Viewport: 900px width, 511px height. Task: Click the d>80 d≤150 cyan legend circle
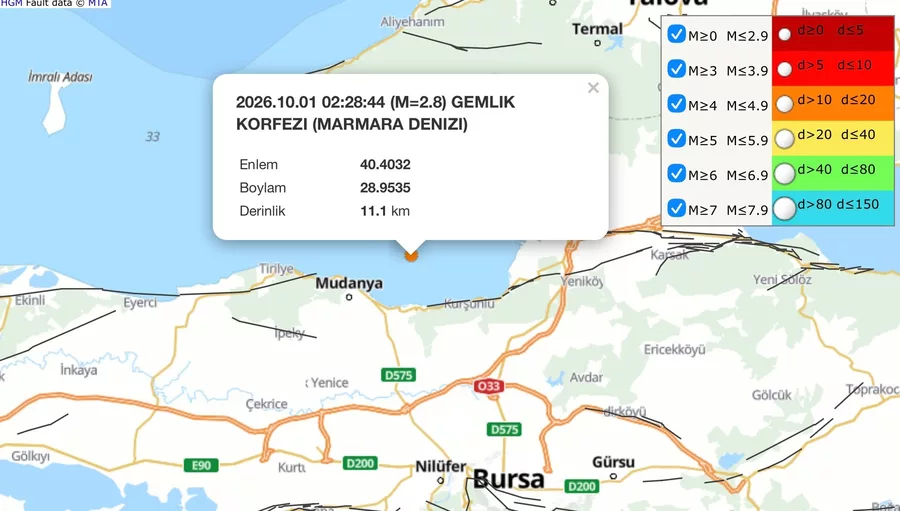[785, 208]
